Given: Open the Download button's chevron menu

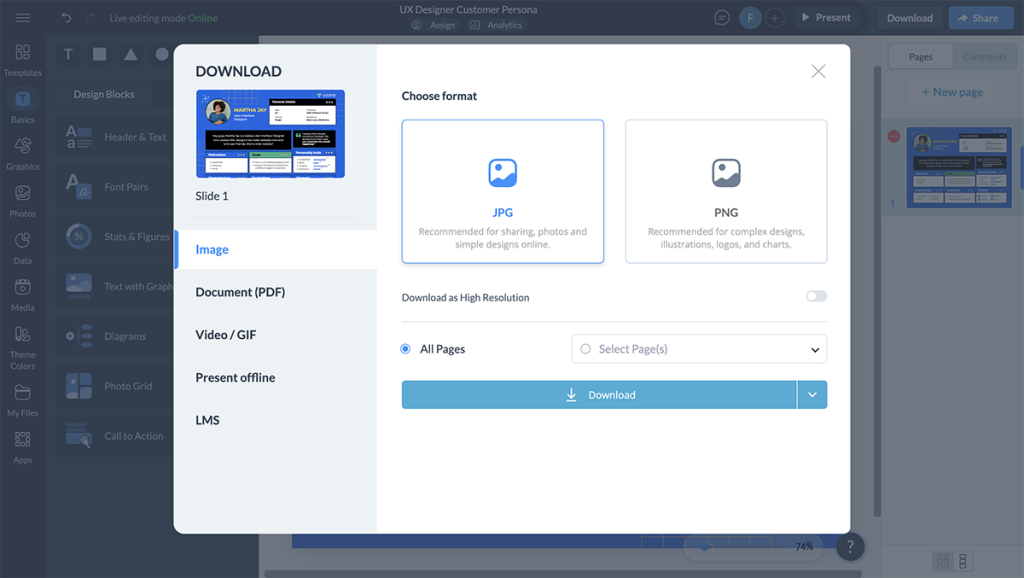Looking at the screenshot, I should pyautogui.click(x=812, y=394).
